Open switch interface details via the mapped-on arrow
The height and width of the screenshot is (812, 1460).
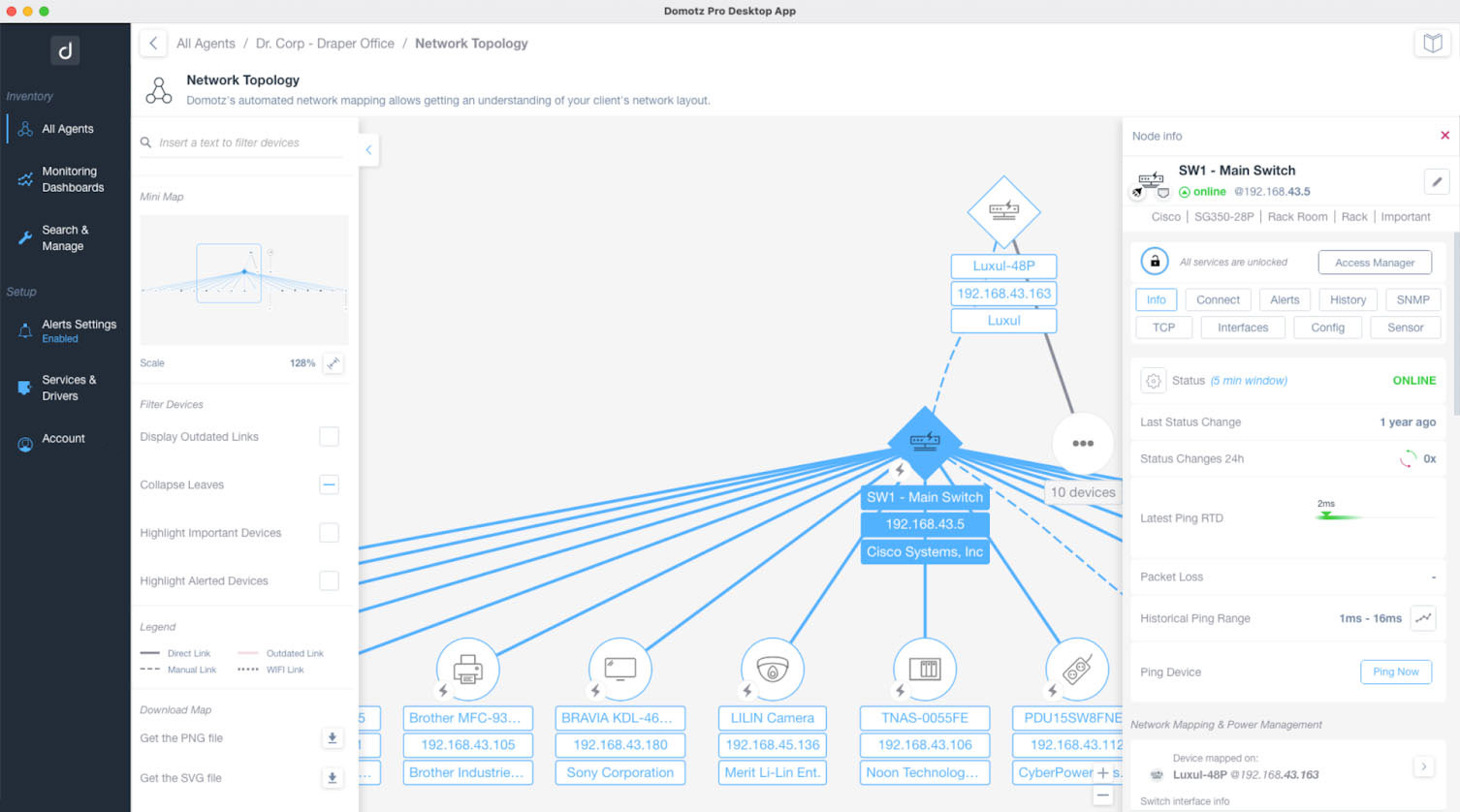1423,765
